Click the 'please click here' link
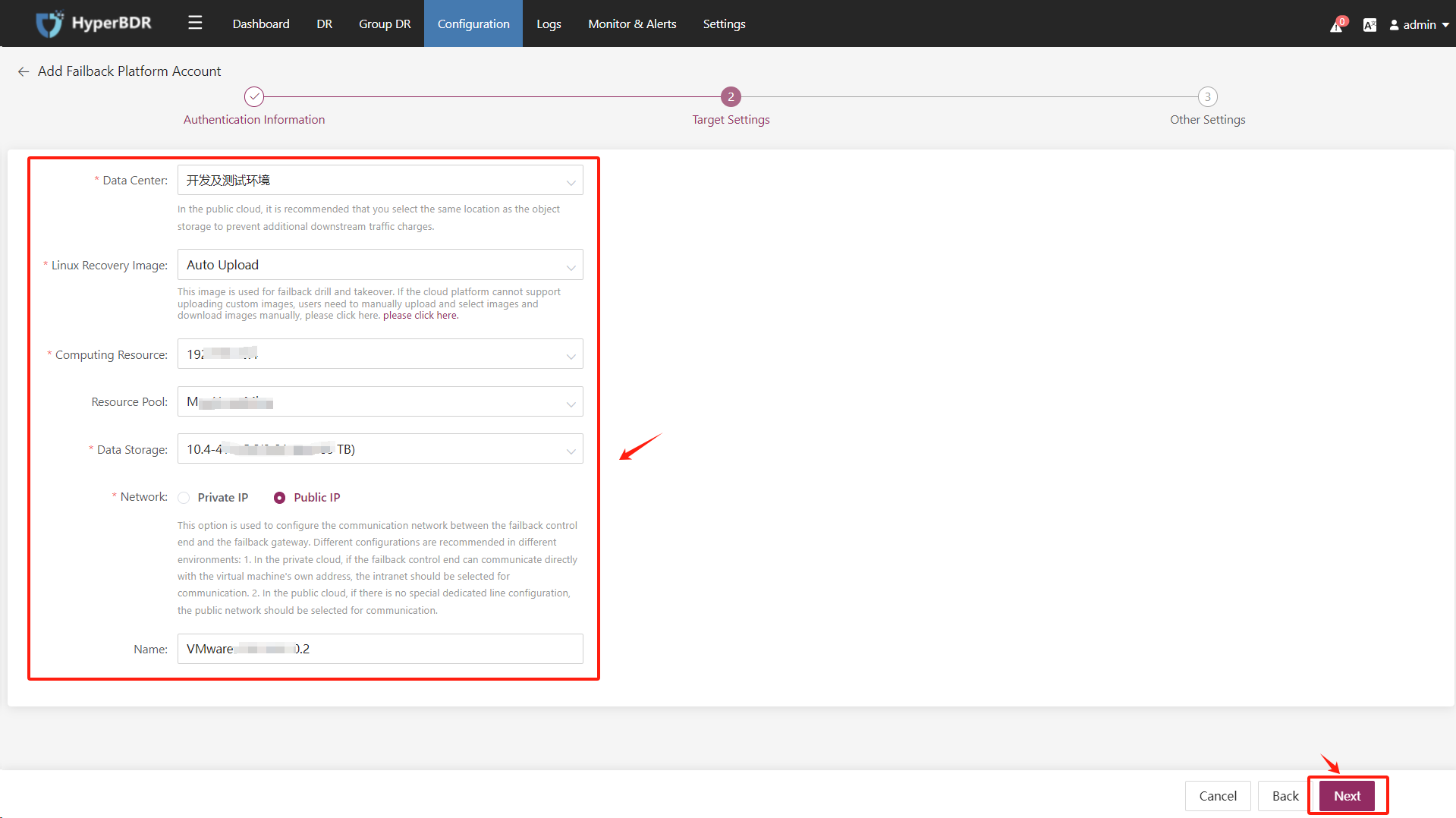 (420, 316)
